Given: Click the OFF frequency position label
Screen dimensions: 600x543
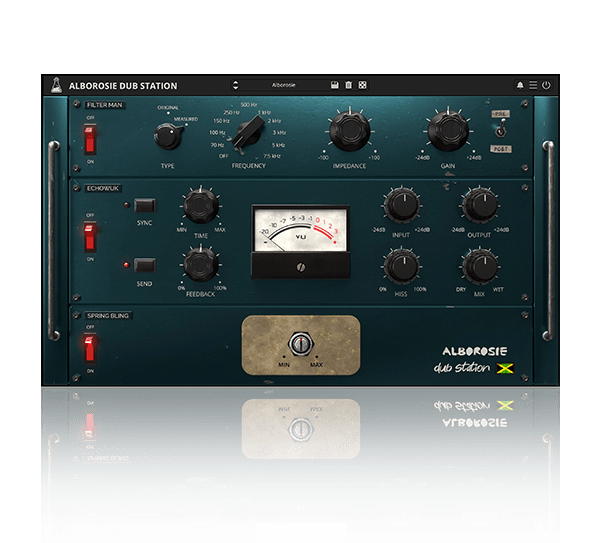Looking at the screenshot, I should (223, 156).
